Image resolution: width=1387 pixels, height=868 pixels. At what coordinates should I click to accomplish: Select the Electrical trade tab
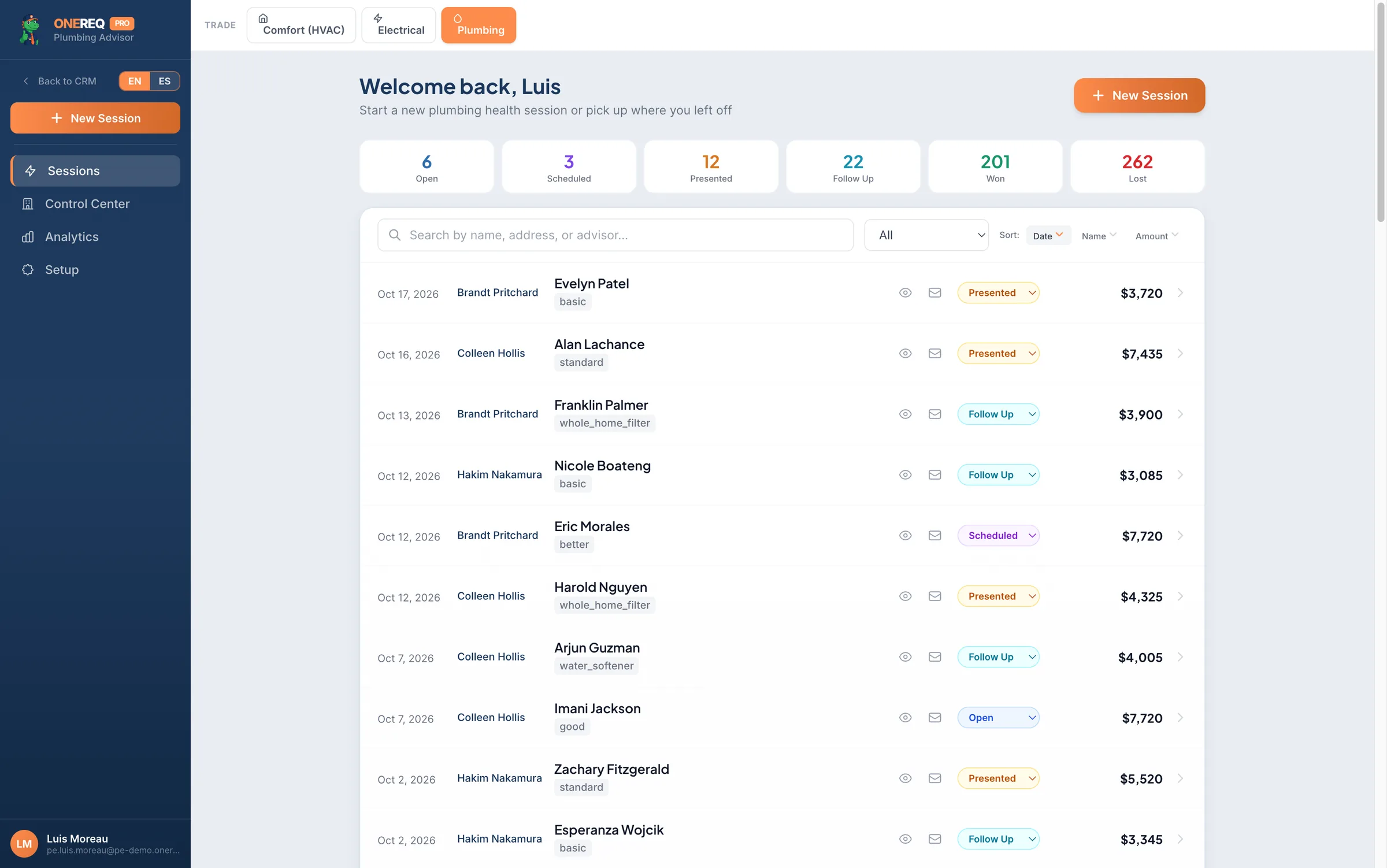399,25
